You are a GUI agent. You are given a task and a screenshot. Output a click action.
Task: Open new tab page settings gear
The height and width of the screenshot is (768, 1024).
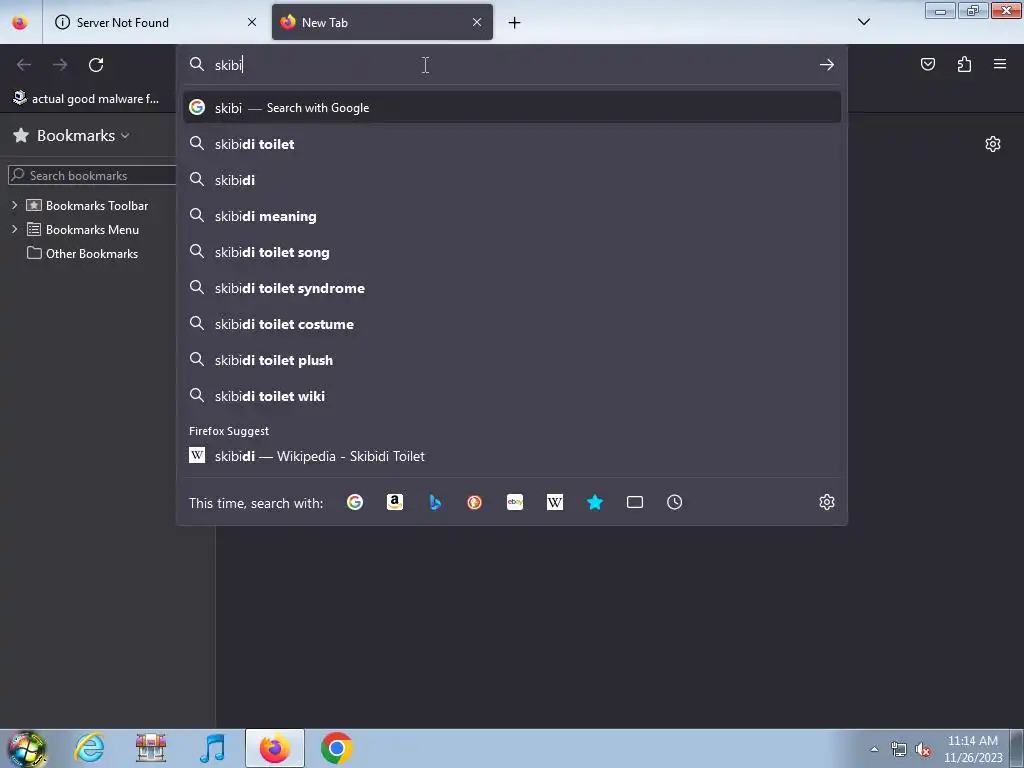(993, 144)
